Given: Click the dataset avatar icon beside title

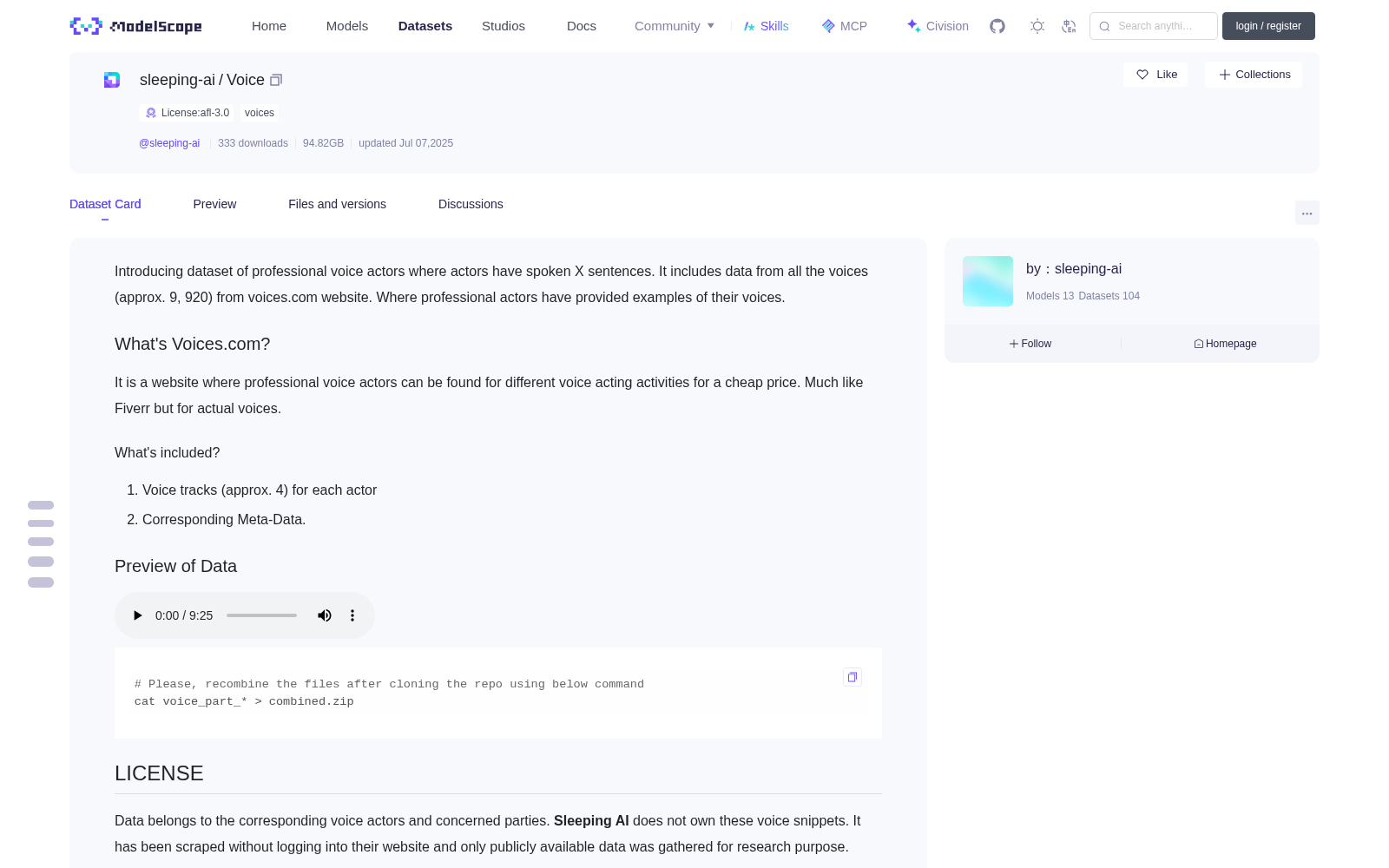Looking at the screenshot, I should tap(112, 80).
